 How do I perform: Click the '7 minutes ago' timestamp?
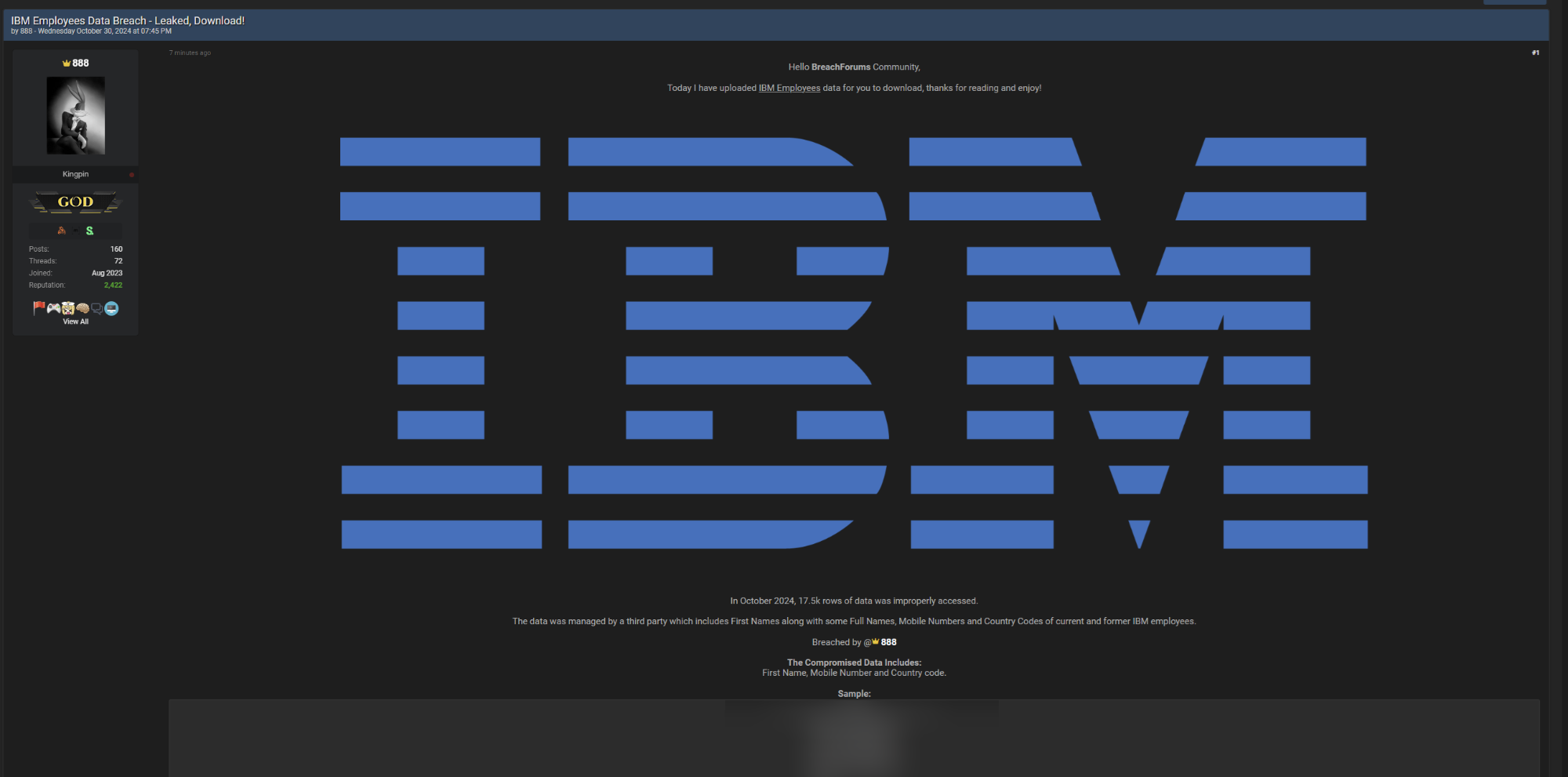click(190, 53)
